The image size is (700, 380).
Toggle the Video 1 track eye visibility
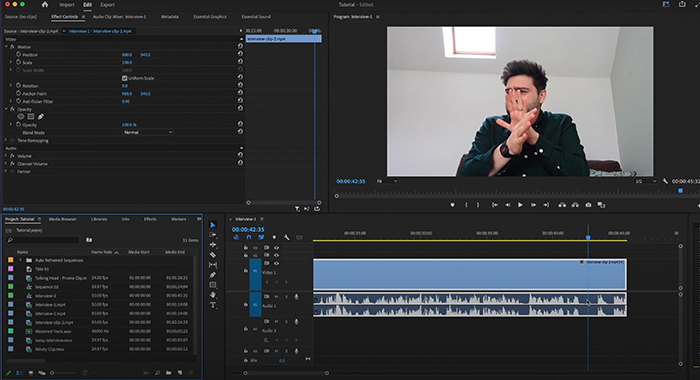coord(276,263)
